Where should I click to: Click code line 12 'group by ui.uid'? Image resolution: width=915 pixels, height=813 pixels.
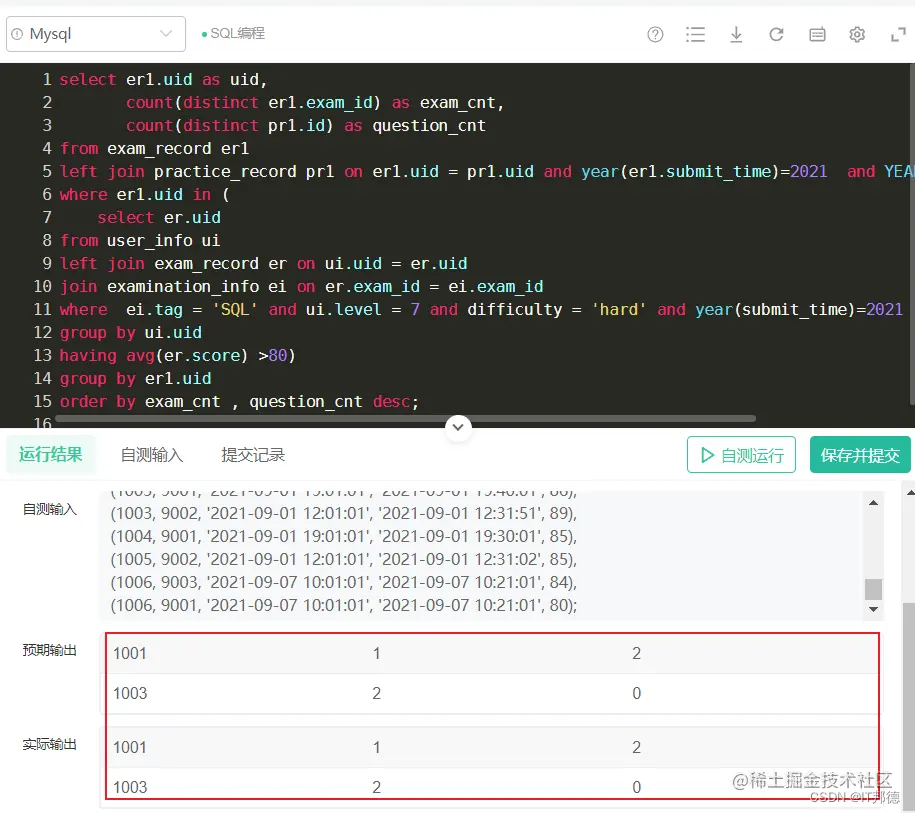(x=131, y=333)
